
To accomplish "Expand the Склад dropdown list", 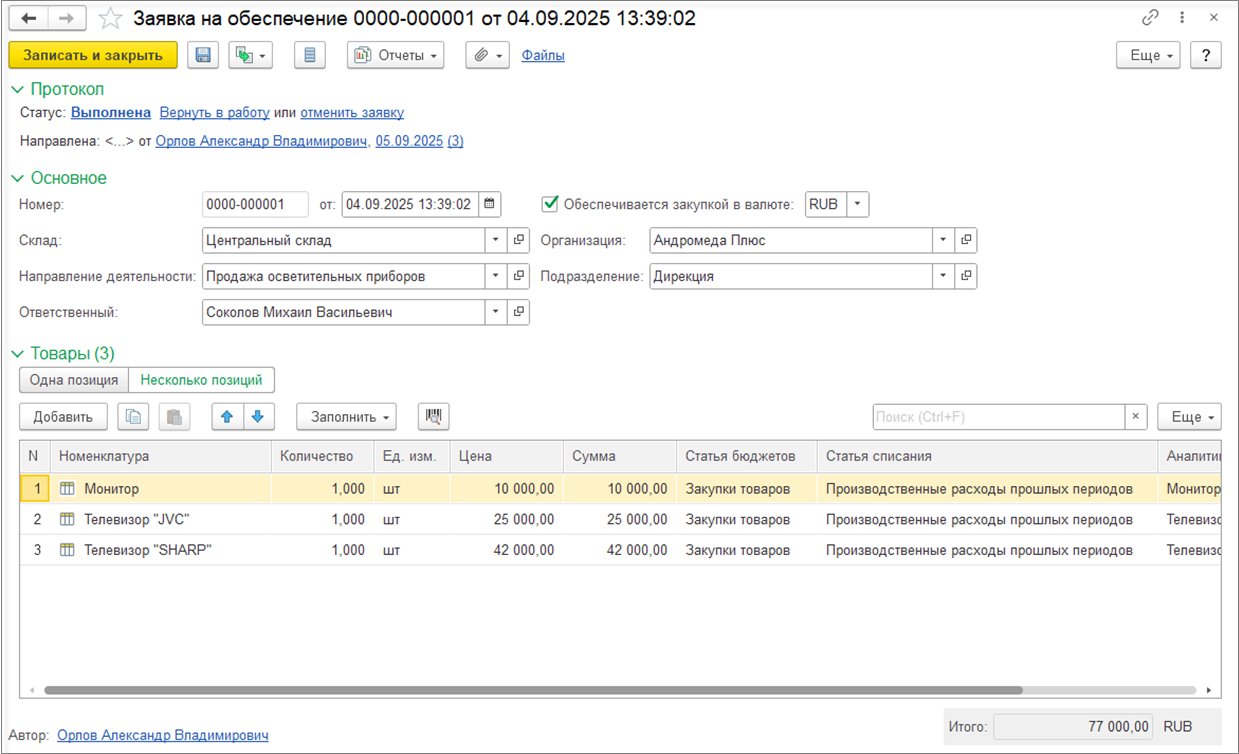I will (x=496, y=240).
